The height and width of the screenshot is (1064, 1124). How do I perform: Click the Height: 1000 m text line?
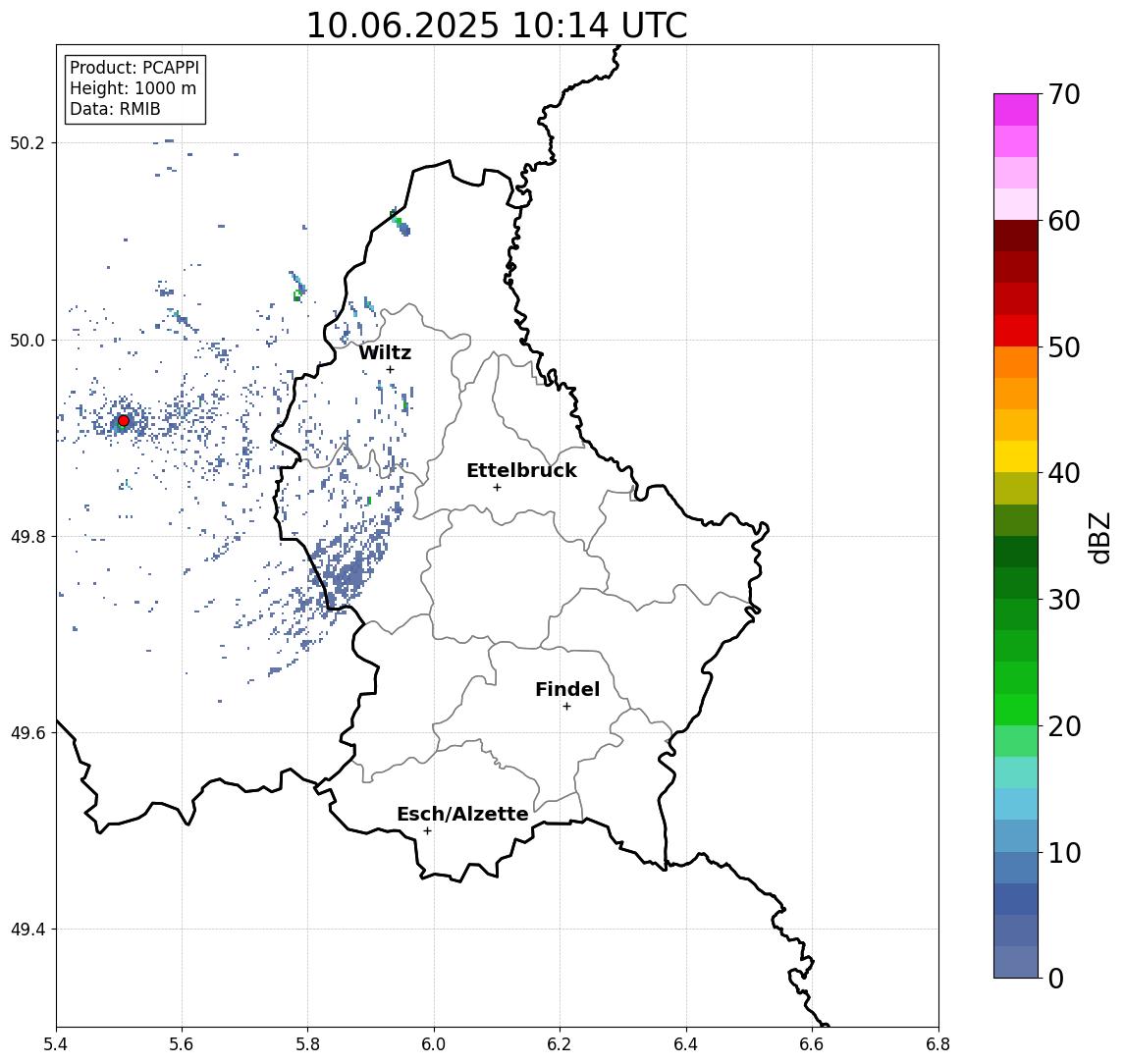coord(133,88)
